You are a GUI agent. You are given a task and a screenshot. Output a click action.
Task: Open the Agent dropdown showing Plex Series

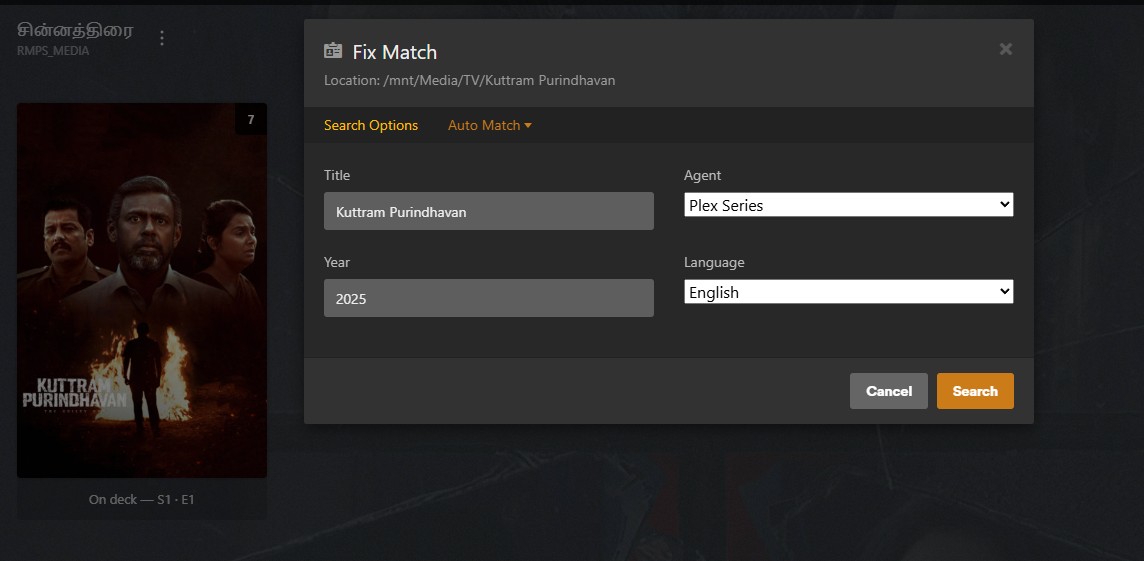click(x=848, y=205)
